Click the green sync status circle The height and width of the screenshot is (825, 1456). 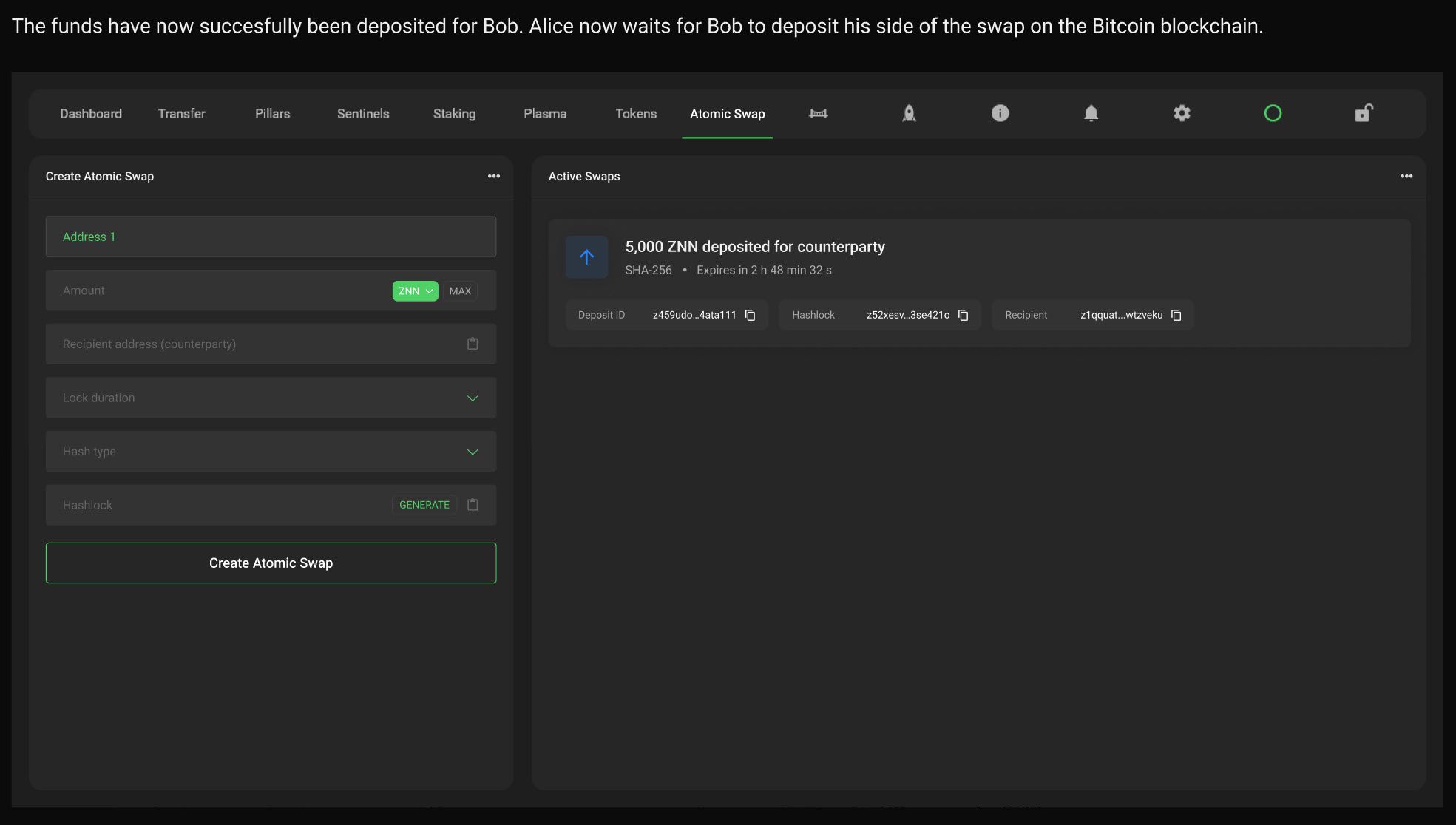coord(1273,113)
